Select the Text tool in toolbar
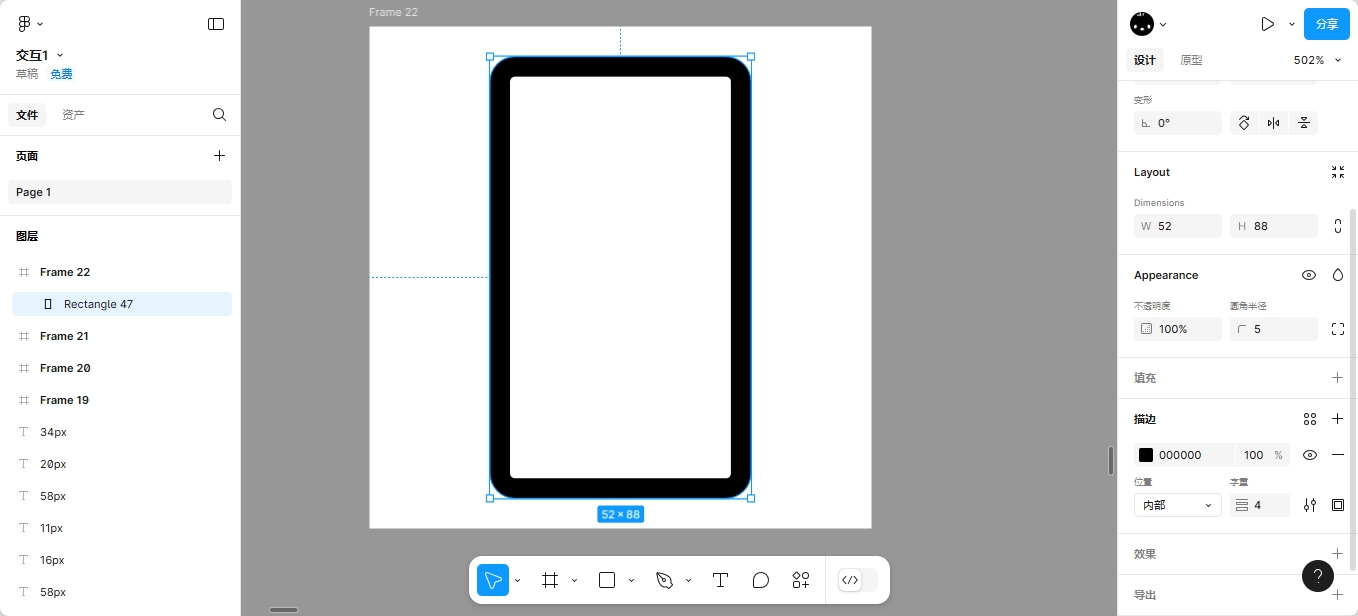 click(x=719, y=580)
